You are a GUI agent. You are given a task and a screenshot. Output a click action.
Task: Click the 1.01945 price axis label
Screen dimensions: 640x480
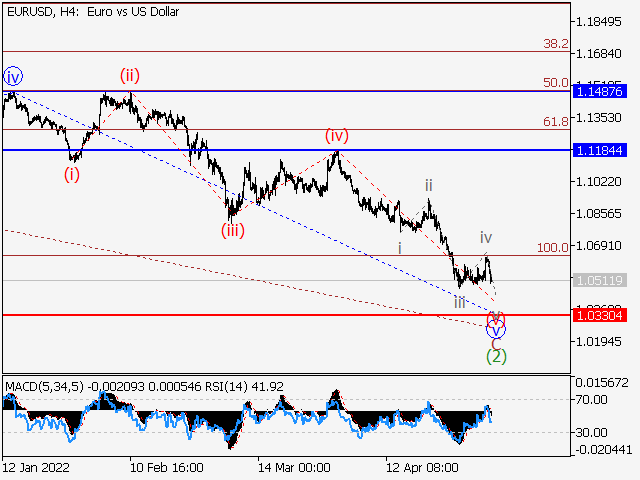[598, 341]
